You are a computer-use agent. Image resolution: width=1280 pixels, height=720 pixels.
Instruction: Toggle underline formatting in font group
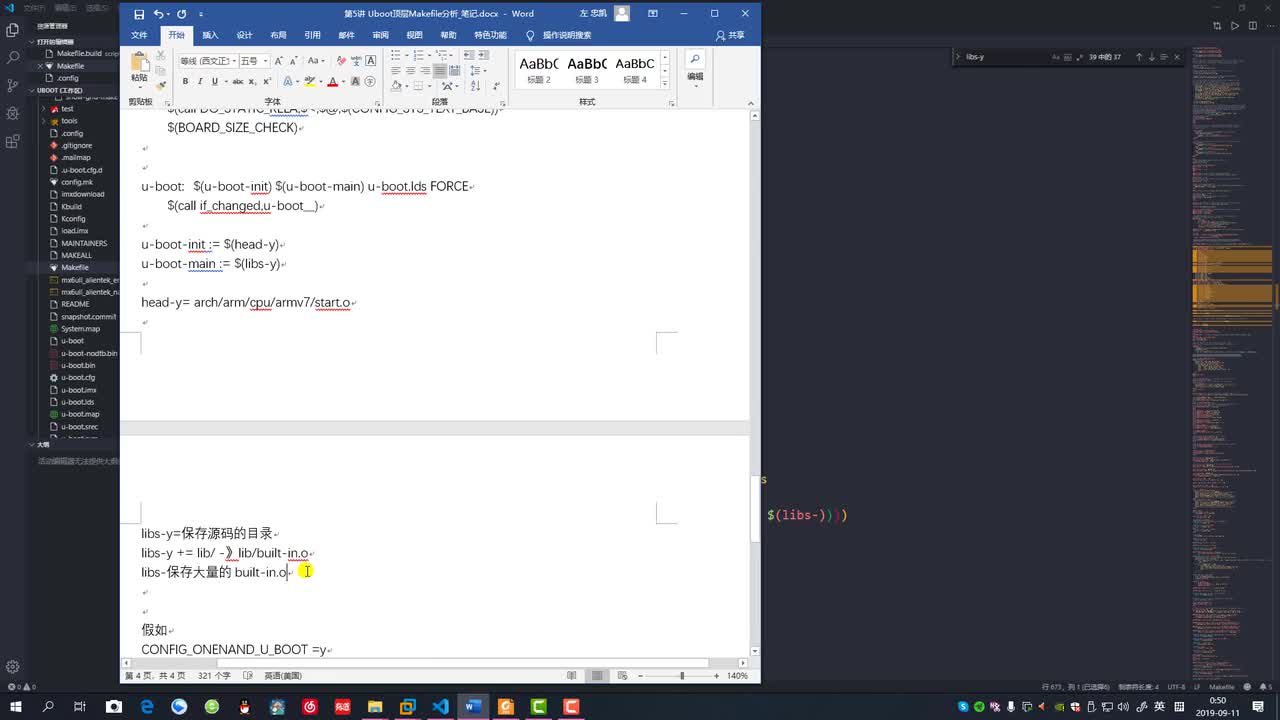(x=214, y=81)
